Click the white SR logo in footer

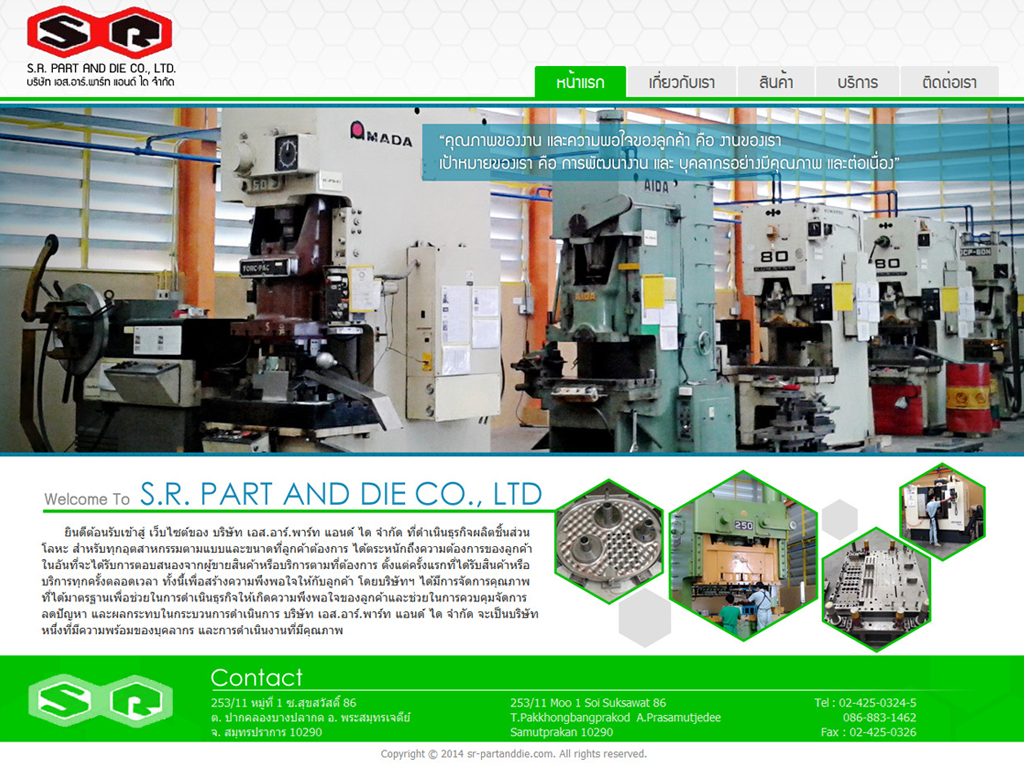99,701
